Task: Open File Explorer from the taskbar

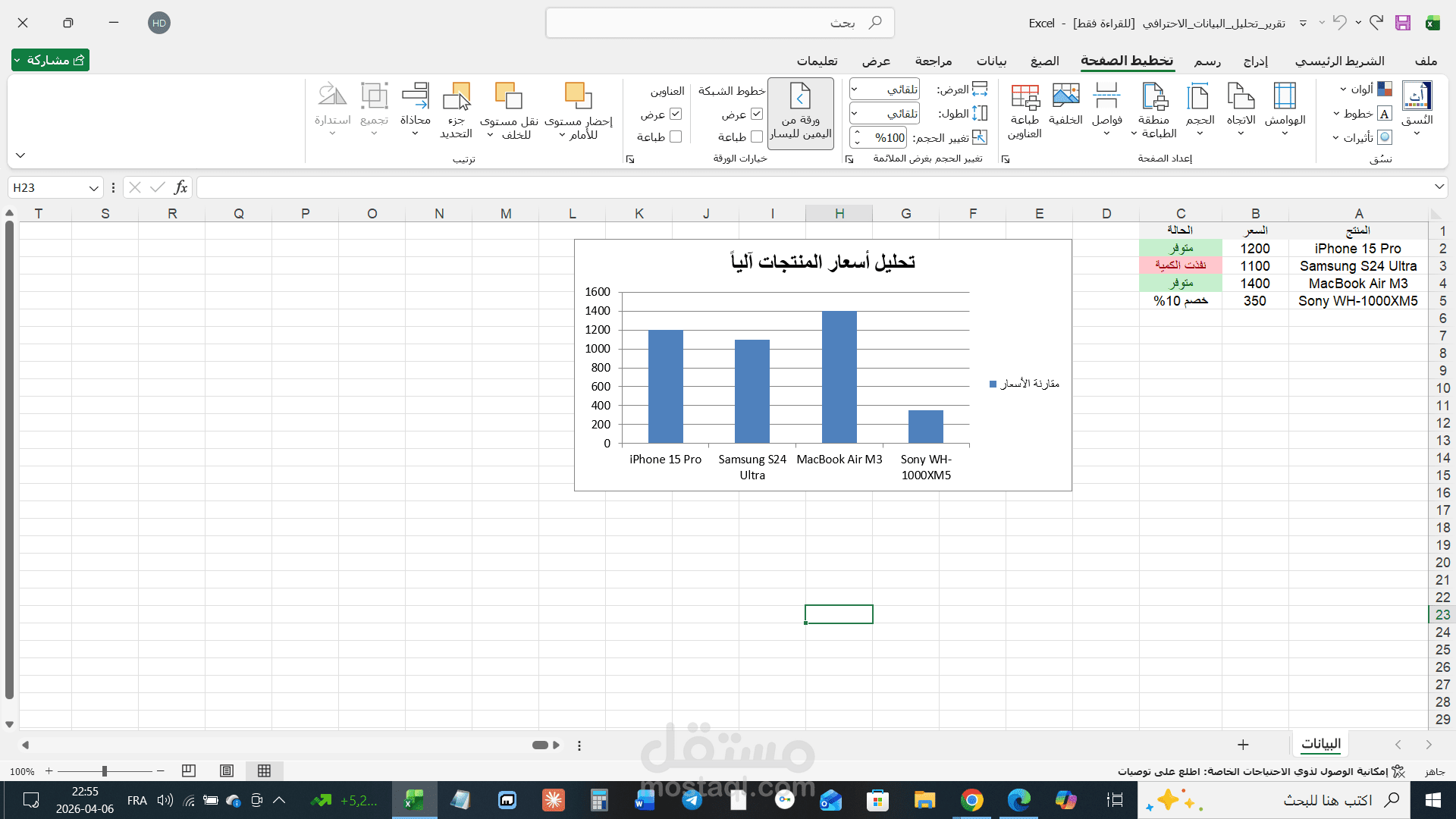Action: pos(924,800)
